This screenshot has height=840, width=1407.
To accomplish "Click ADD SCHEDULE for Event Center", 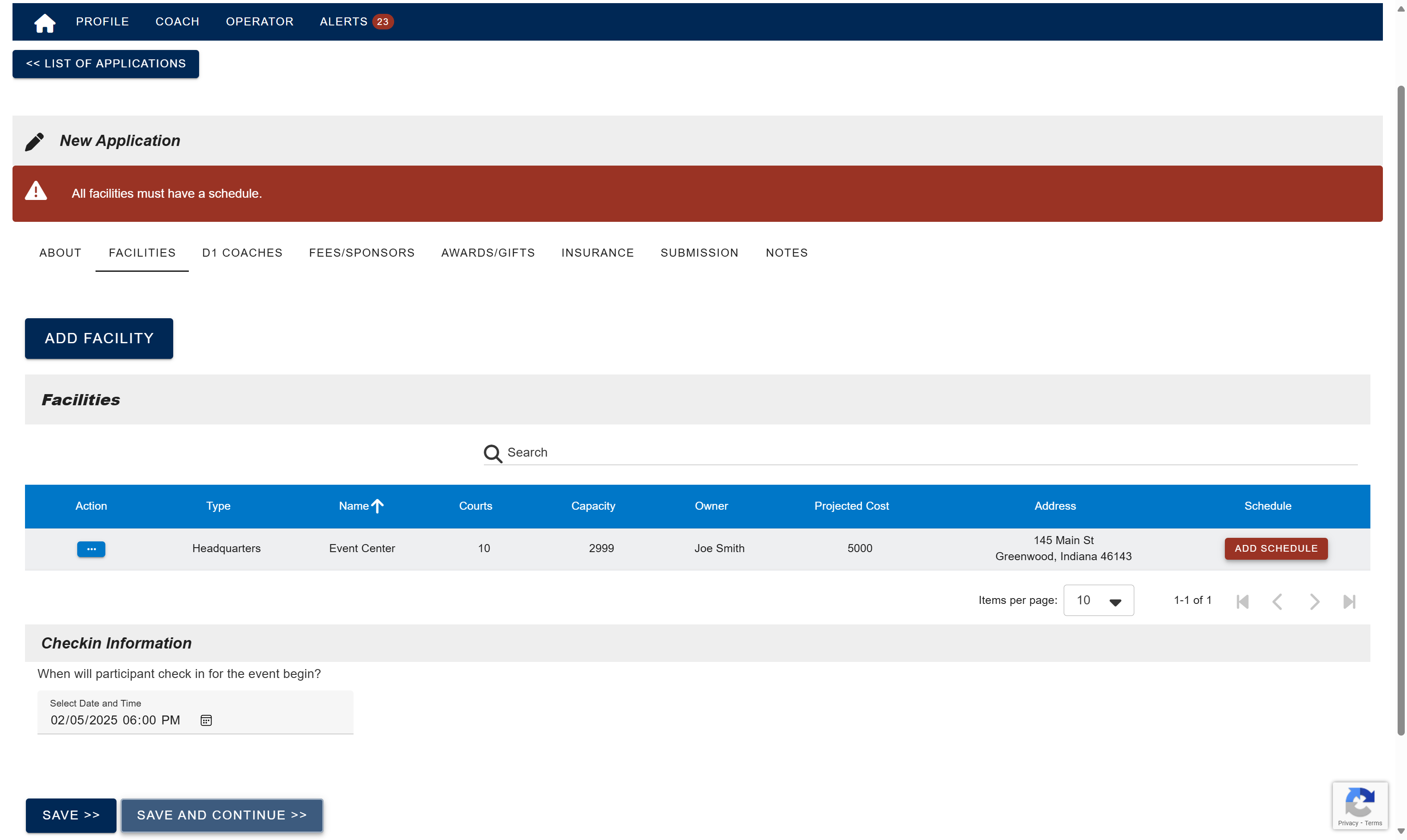I will 1276,549.
